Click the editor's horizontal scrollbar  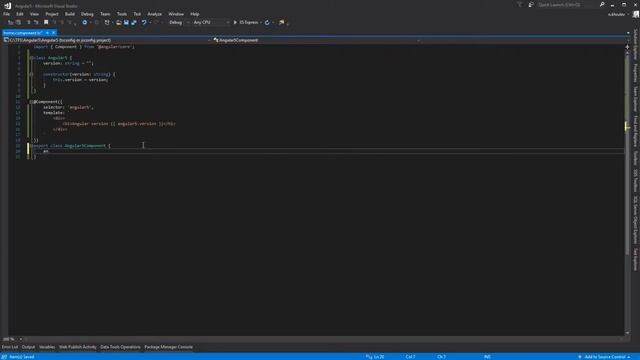click(324, 339)
